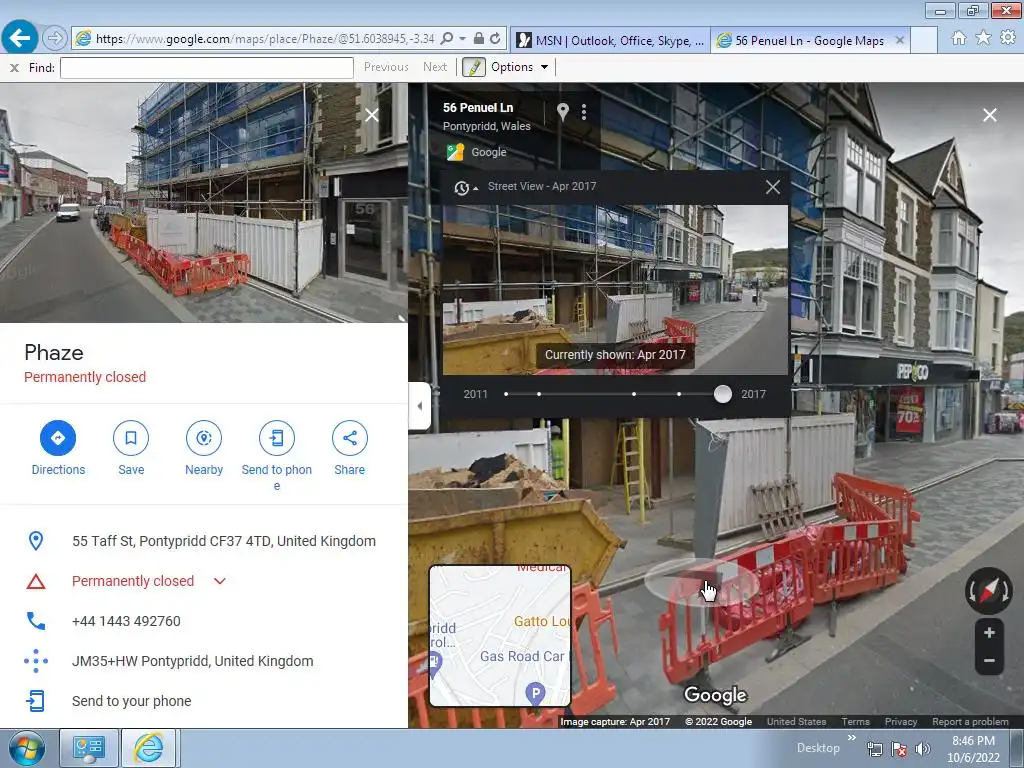Click into the Find text field
The image size is (1024, 768).
(207, 67)
